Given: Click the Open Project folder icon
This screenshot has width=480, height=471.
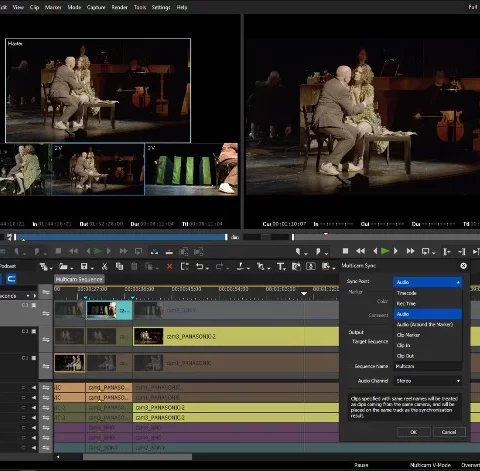Looking at the screenshot, I should coord(63,266).
